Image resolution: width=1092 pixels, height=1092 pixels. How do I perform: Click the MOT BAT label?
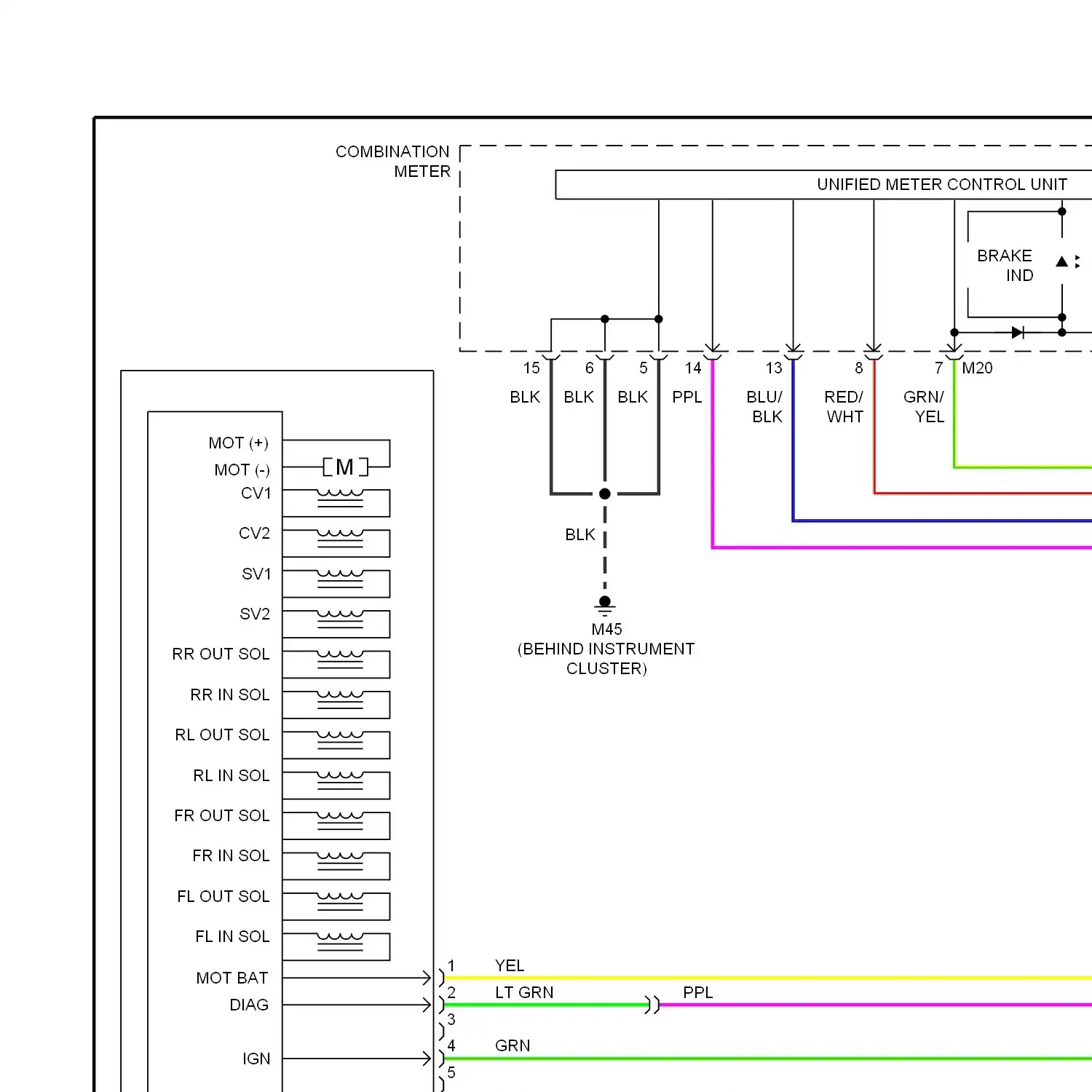[232, 978]
